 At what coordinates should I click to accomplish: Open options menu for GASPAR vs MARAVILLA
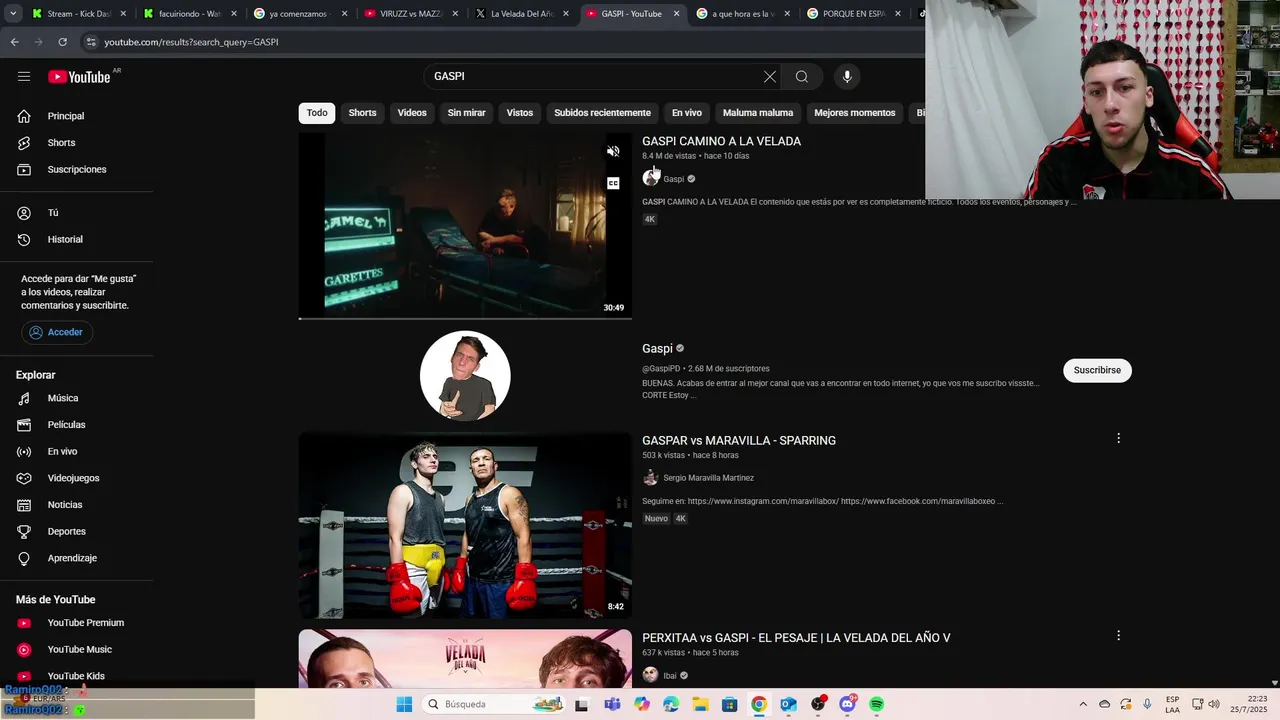[1118, 438]
